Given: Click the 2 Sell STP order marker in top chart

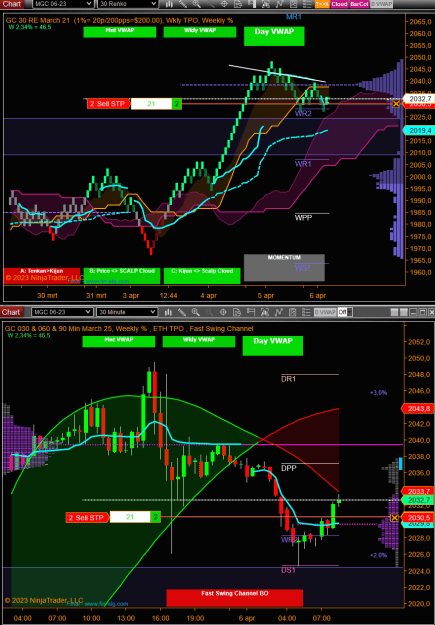Looking at the screenshot, I should click(x=108, y=104).
